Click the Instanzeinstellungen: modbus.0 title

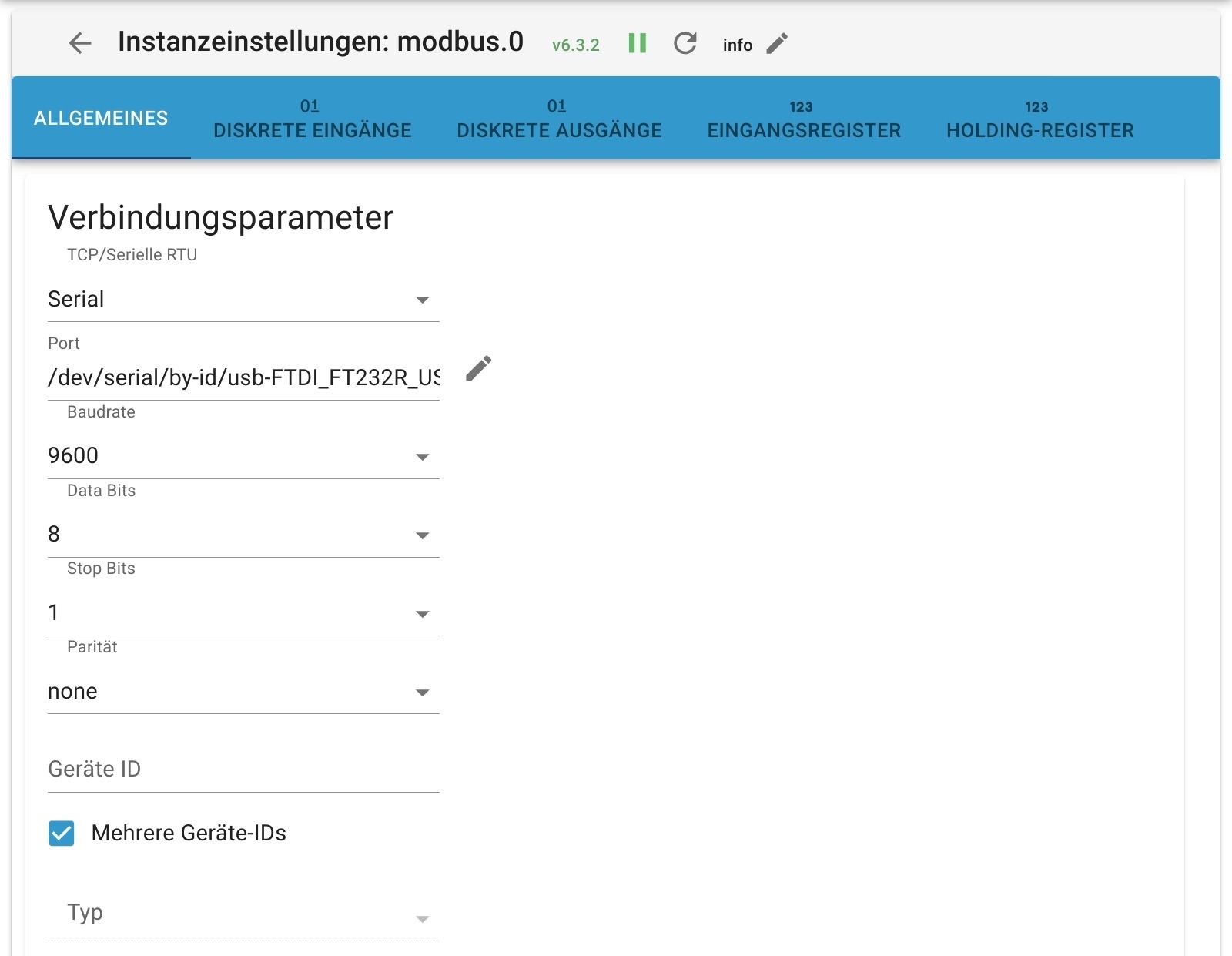320,42
